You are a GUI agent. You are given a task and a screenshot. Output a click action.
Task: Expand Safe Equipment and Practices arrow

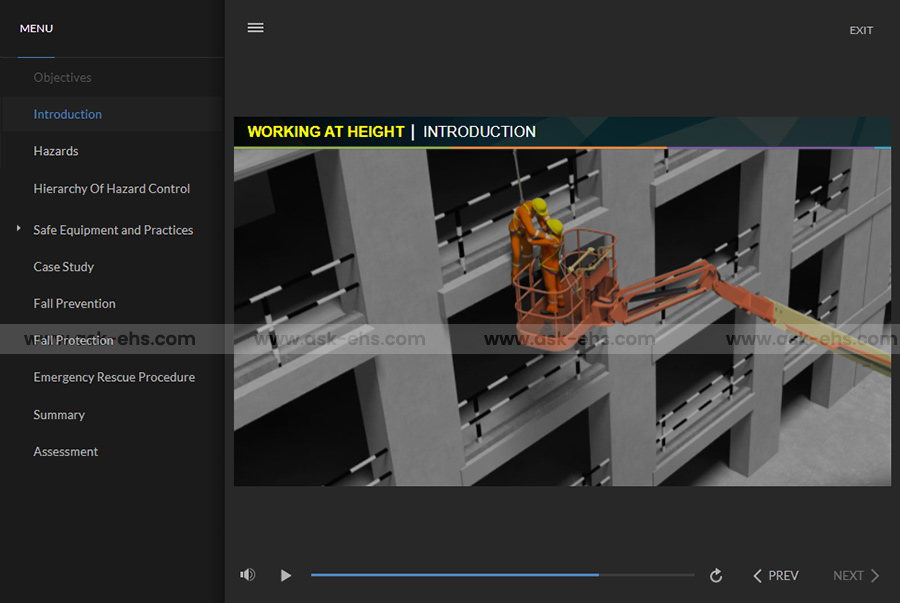click(18, 229)
